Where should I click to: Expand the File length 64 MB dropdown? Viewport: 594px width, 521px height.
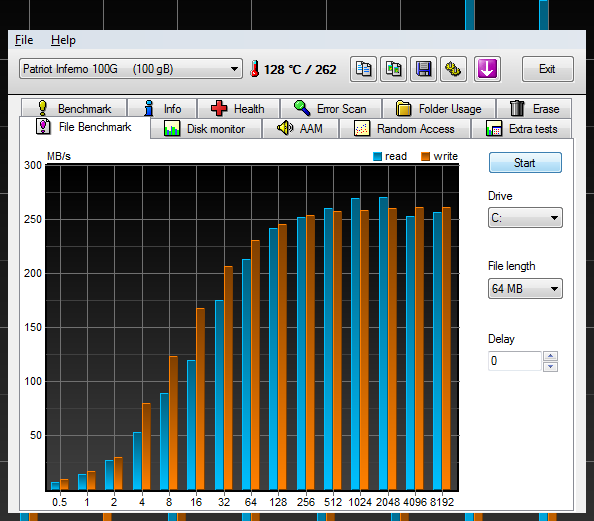525,289
